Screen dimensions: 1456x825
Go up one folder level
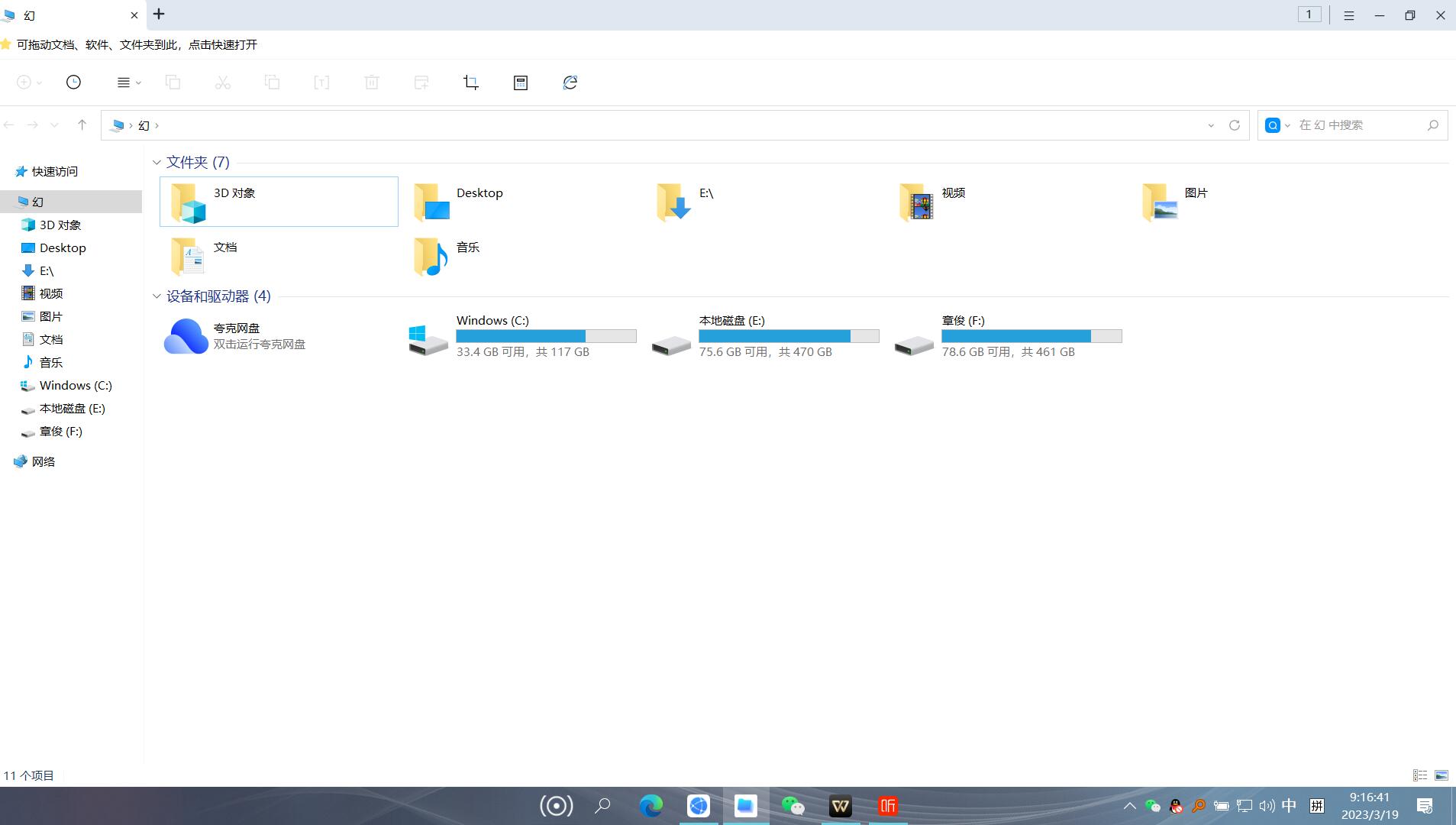(x=82, y=125)
